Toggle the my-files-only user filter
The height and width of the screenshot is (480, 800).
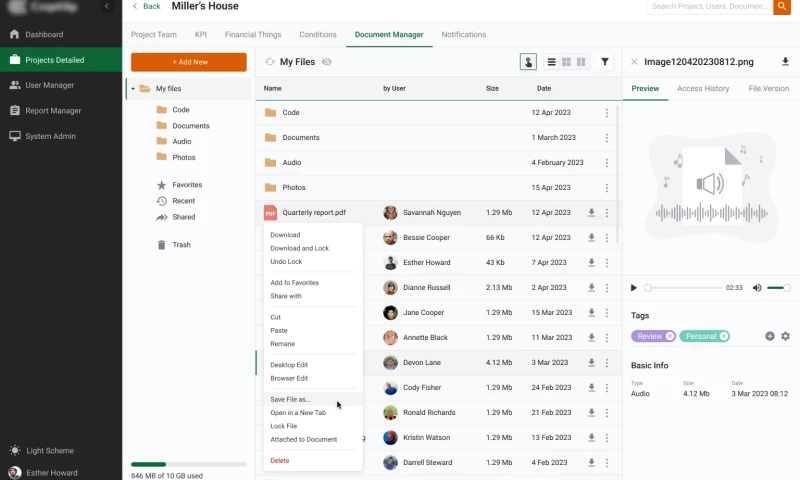coord(528,62)
